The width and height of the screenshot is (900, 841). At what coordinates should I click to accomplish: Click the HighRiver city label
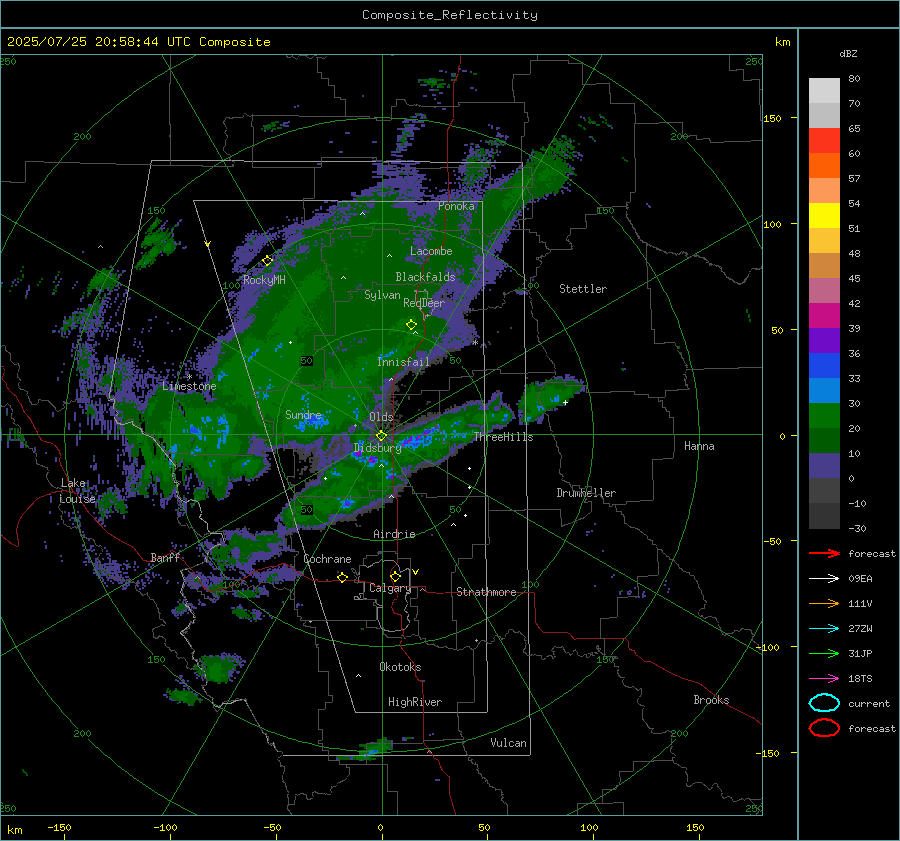click(x=415, y=702)
